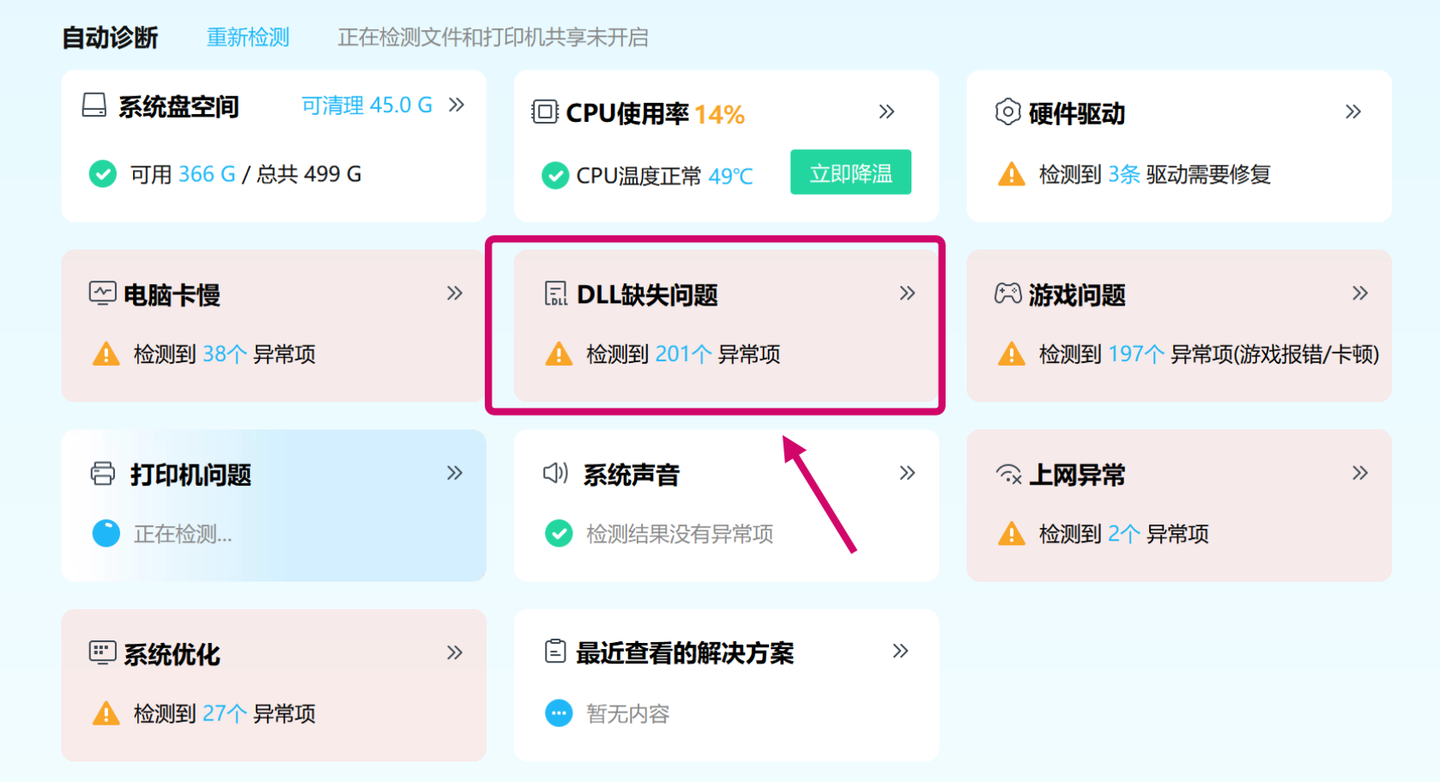This screenshot has height=782, width=1440.
Task: Click the monitor icon on 系统优化 card
Action: click(x=101, y=653)
